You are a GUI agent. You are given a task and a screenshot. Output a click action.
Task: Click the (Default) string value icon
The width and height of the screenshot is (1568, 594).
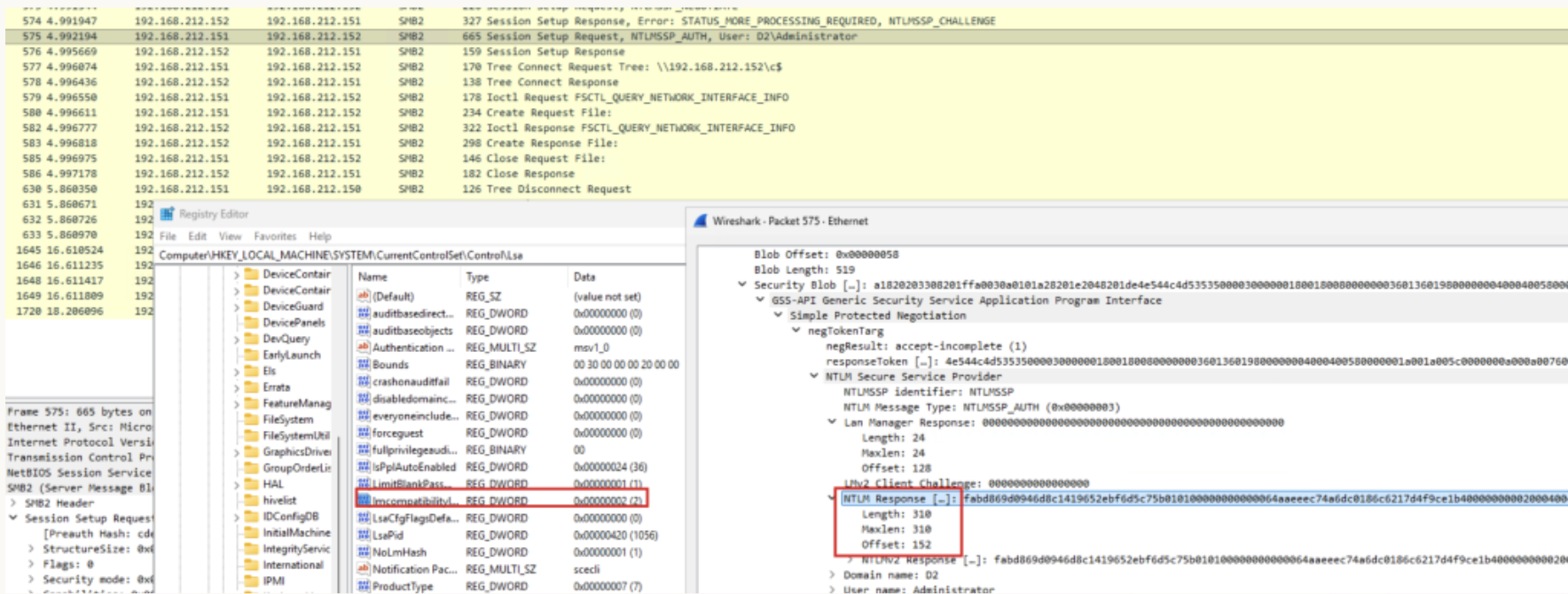tap(364, 296)
